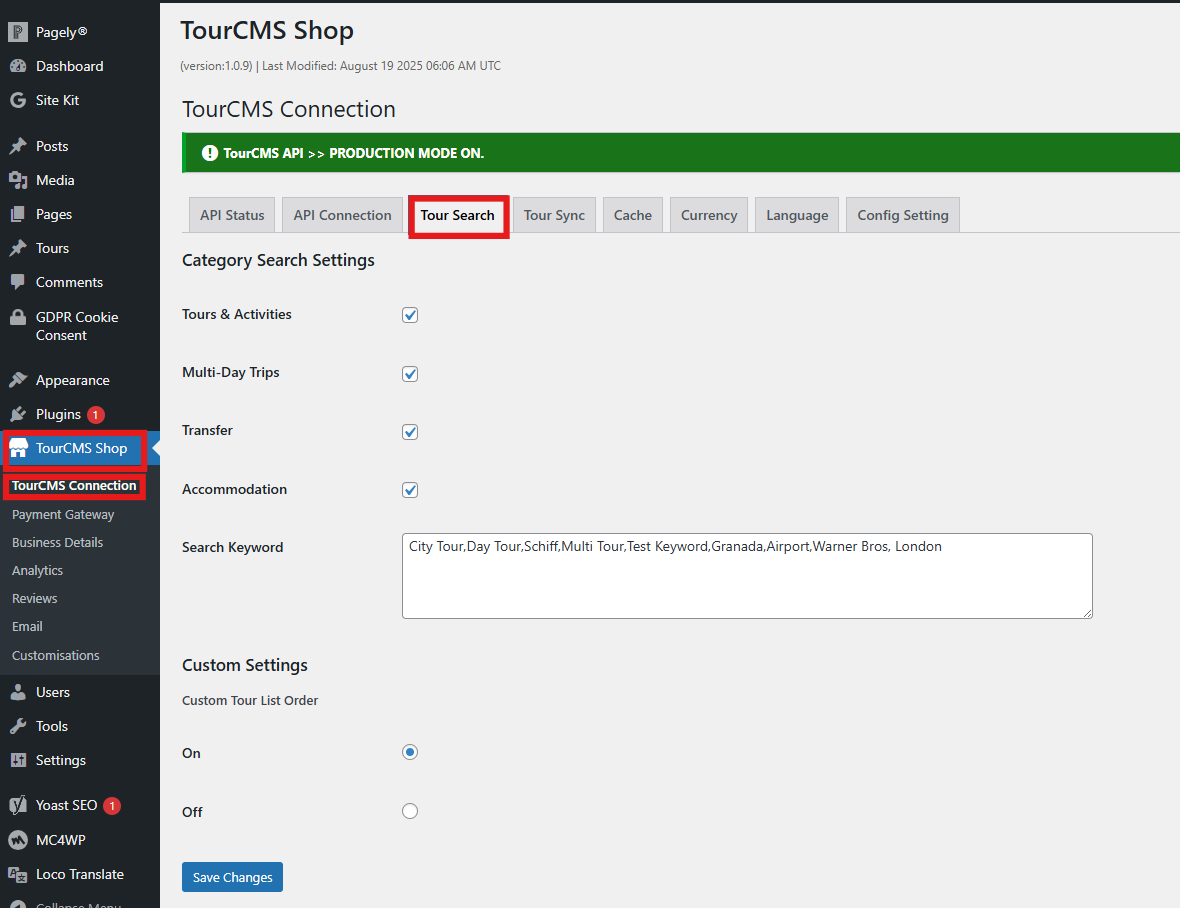Uncheck the Tours & Activities checkbox

coord(410,315)
